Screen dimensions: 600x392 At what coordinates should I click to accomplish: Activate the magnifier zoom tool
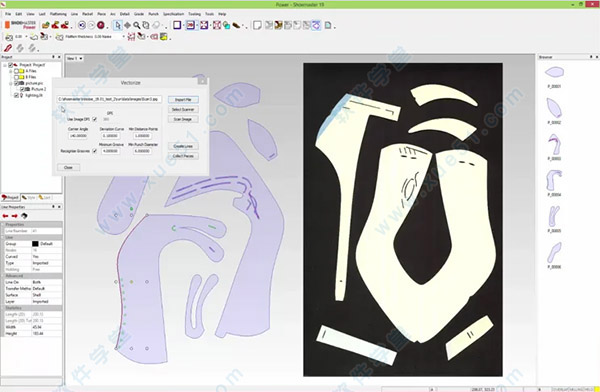(x=136, y=25)
